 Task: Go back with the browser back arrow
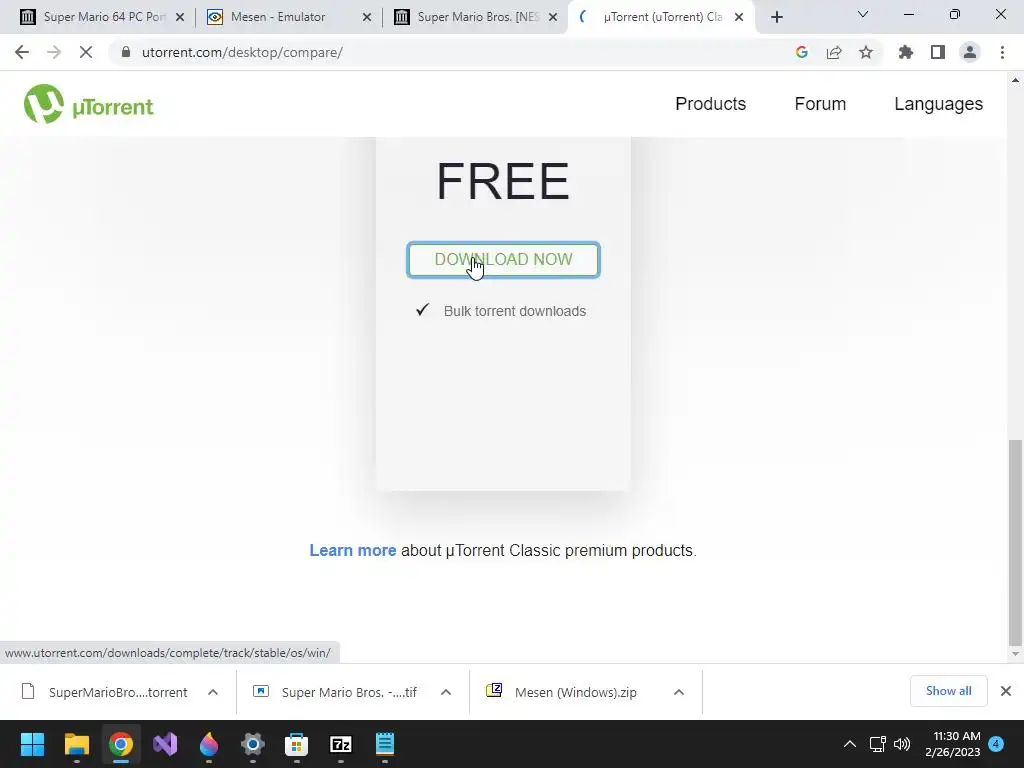[x=22, y=52]
